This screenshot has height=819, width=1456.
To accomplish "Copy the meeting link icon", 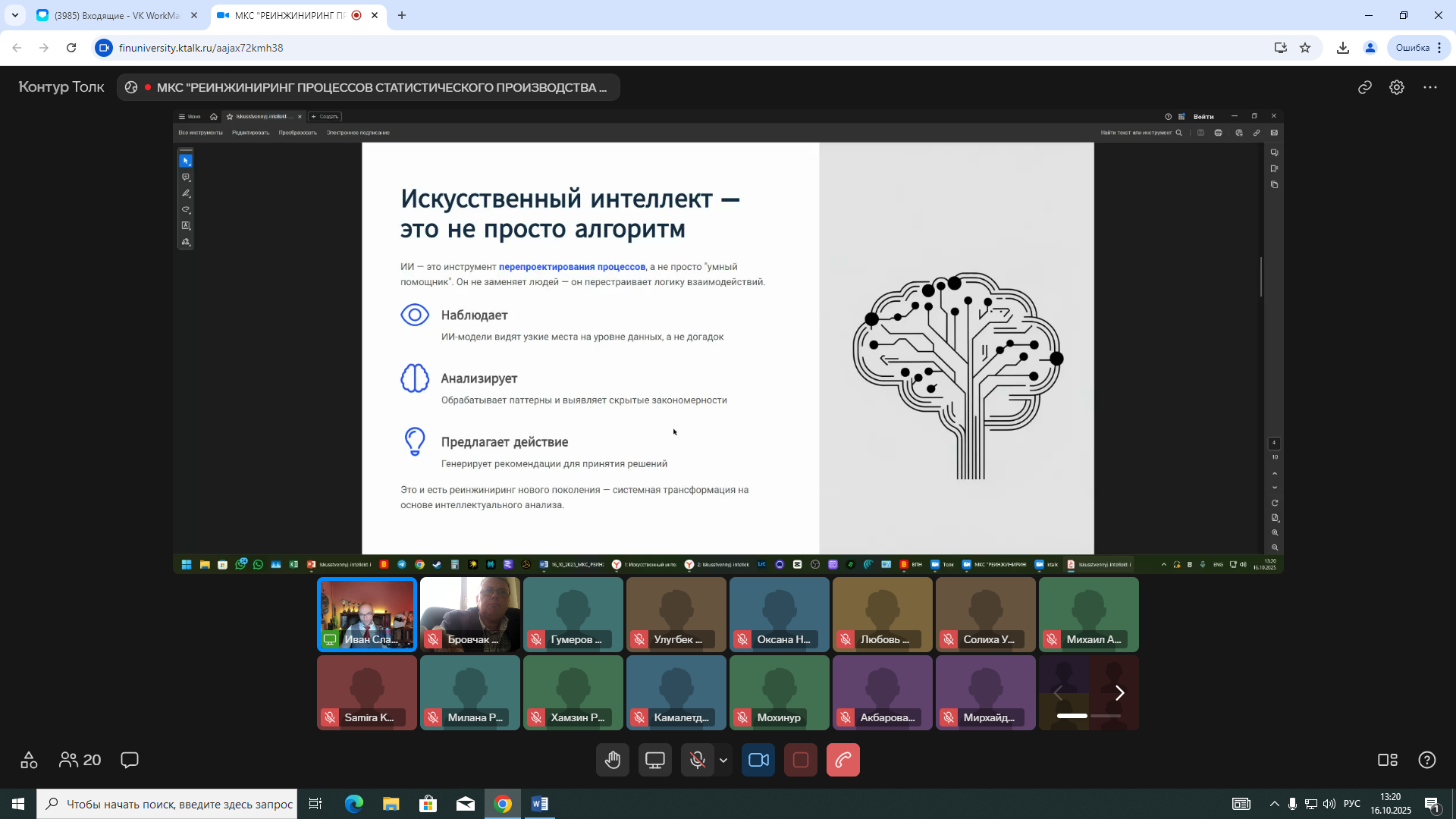I will point(1365,87).
